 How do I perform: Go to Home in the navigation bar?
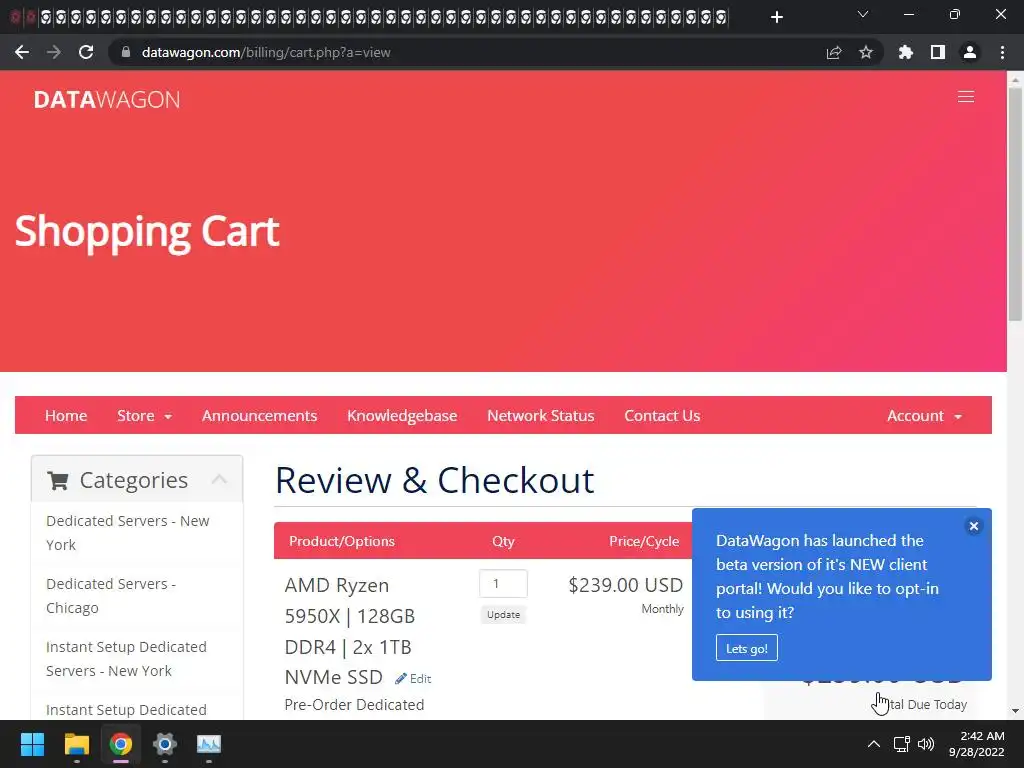click(66, 415)
